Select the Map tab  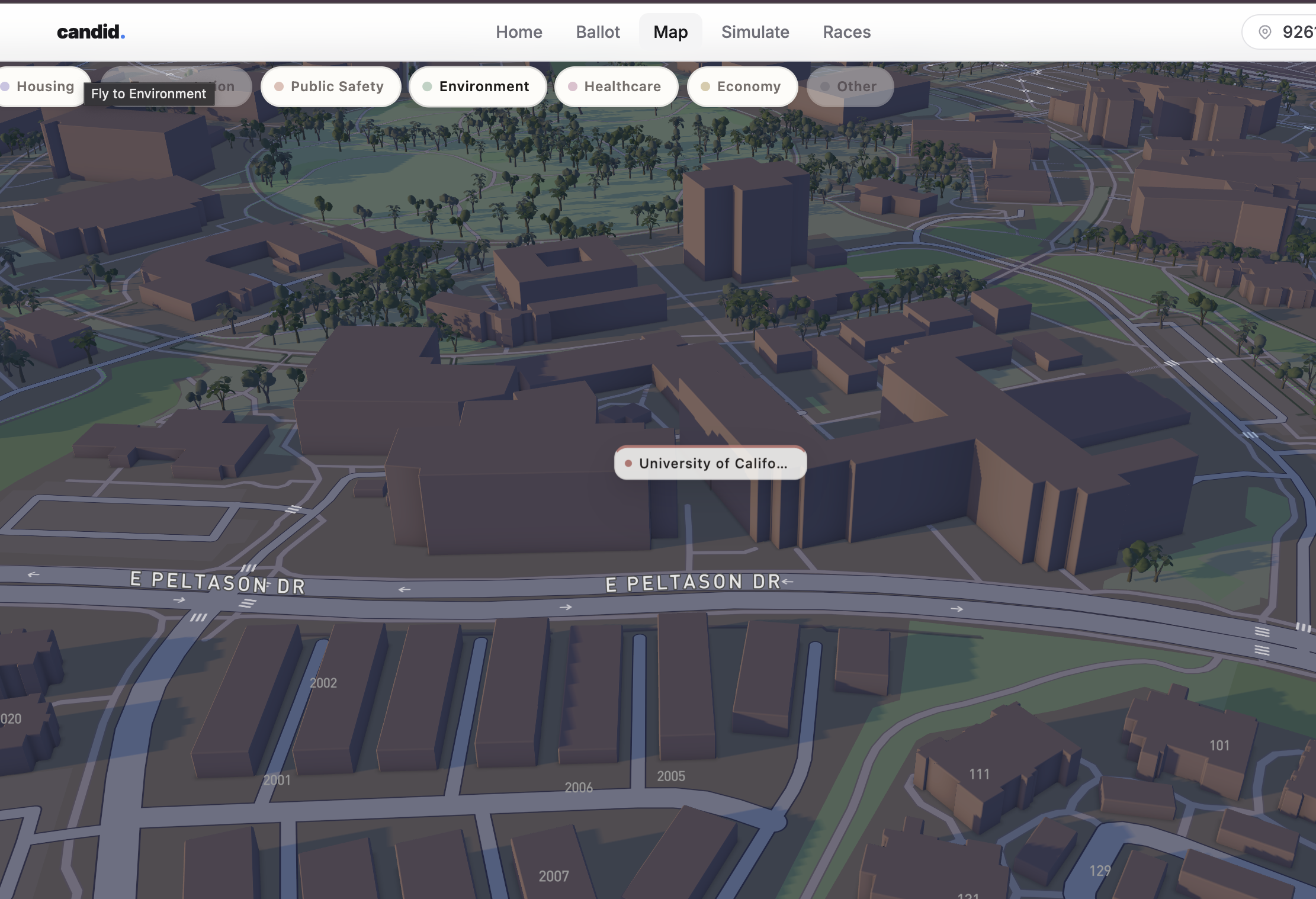coord(670,32)
